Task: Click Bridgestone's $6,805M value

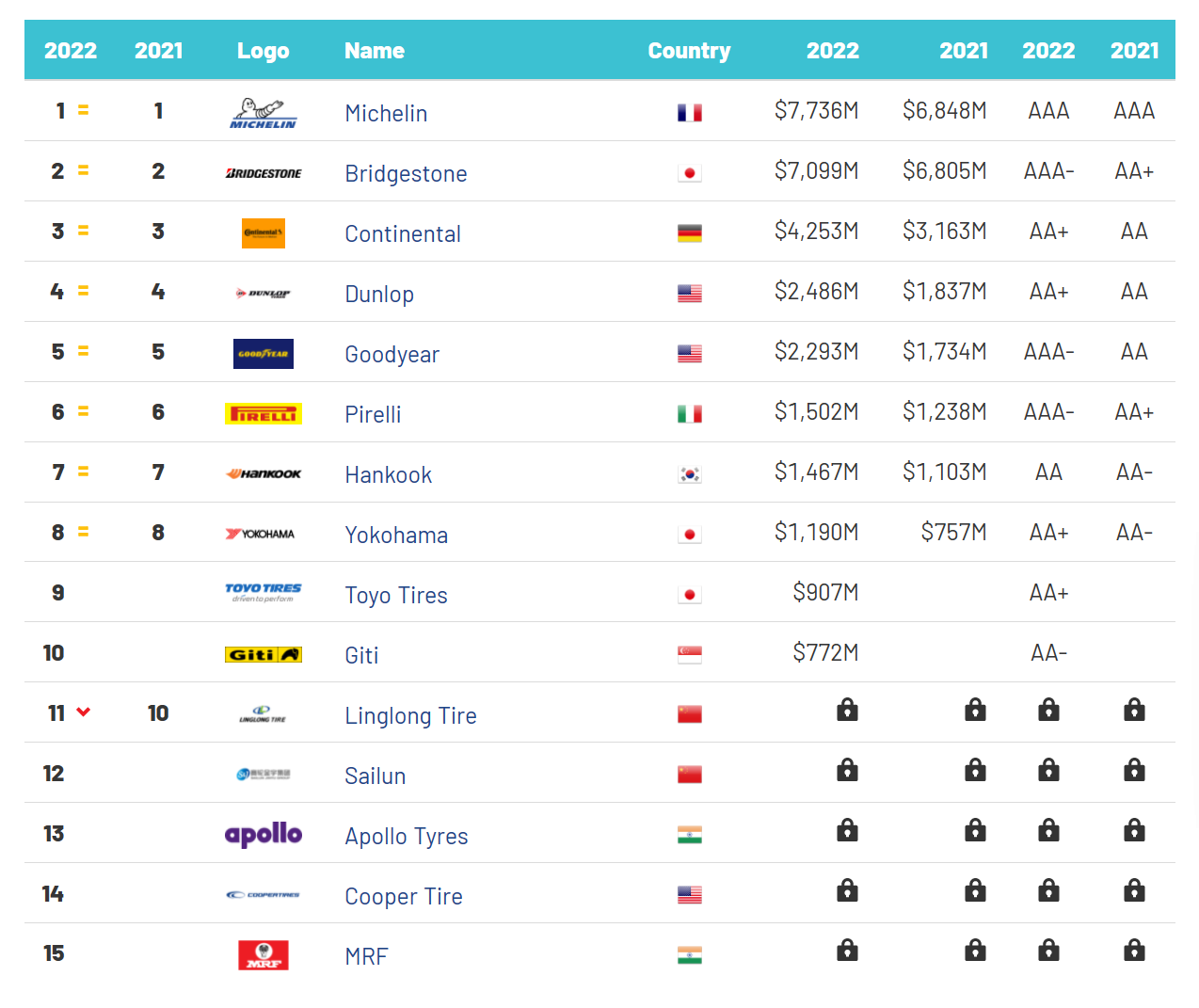Action: tap(944, 170)
